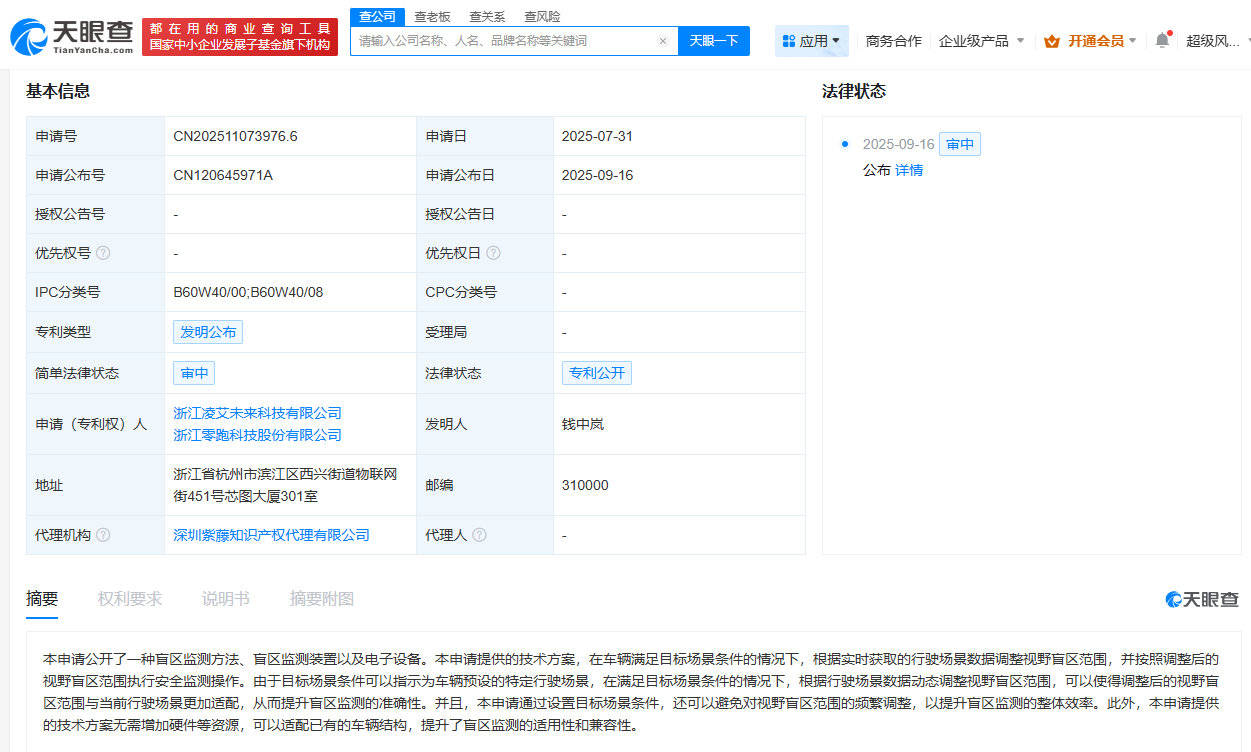Switch to the 查风险 search tab
Viewport: 1251px width, 752px height.
[542, 16]
